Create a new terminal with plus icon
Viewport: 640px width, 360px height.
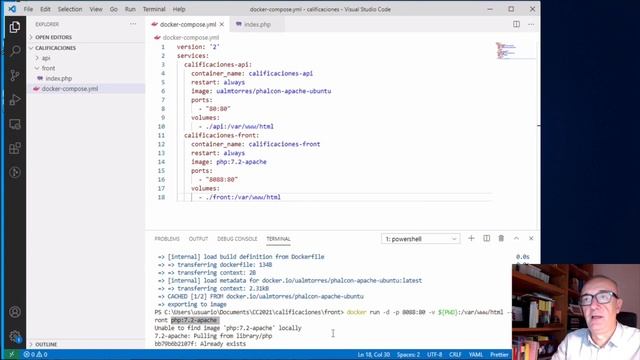[471, 238]
